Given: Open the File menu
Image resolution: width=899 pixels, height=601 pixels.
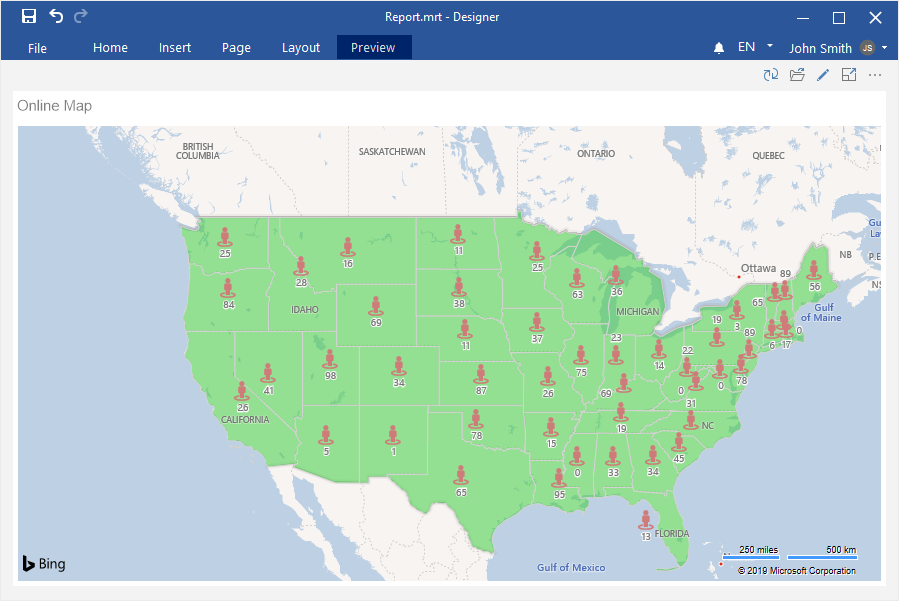Looking at the screenshot, I should [x=37, y=48].
